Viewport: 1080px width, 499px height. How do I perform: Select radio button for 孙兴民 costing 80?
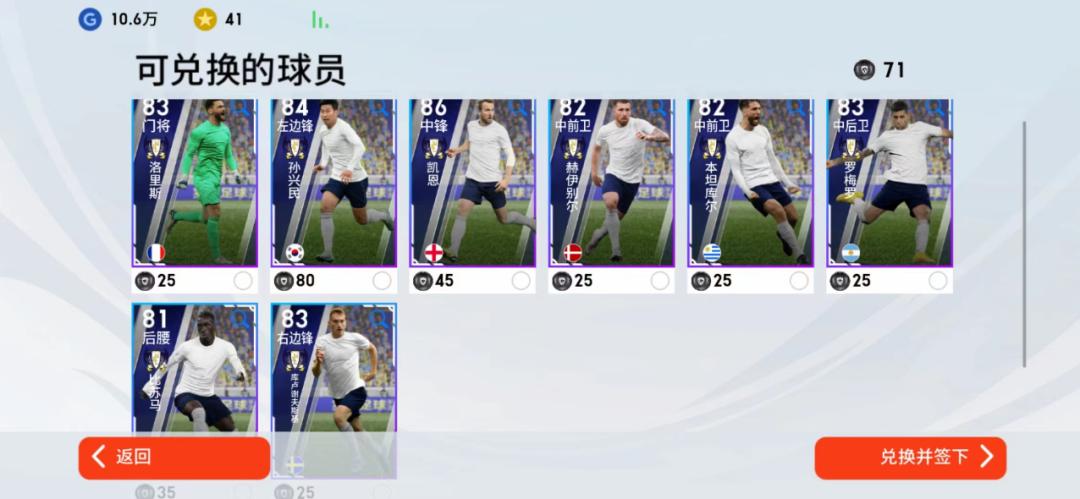[x=382, y=281]
